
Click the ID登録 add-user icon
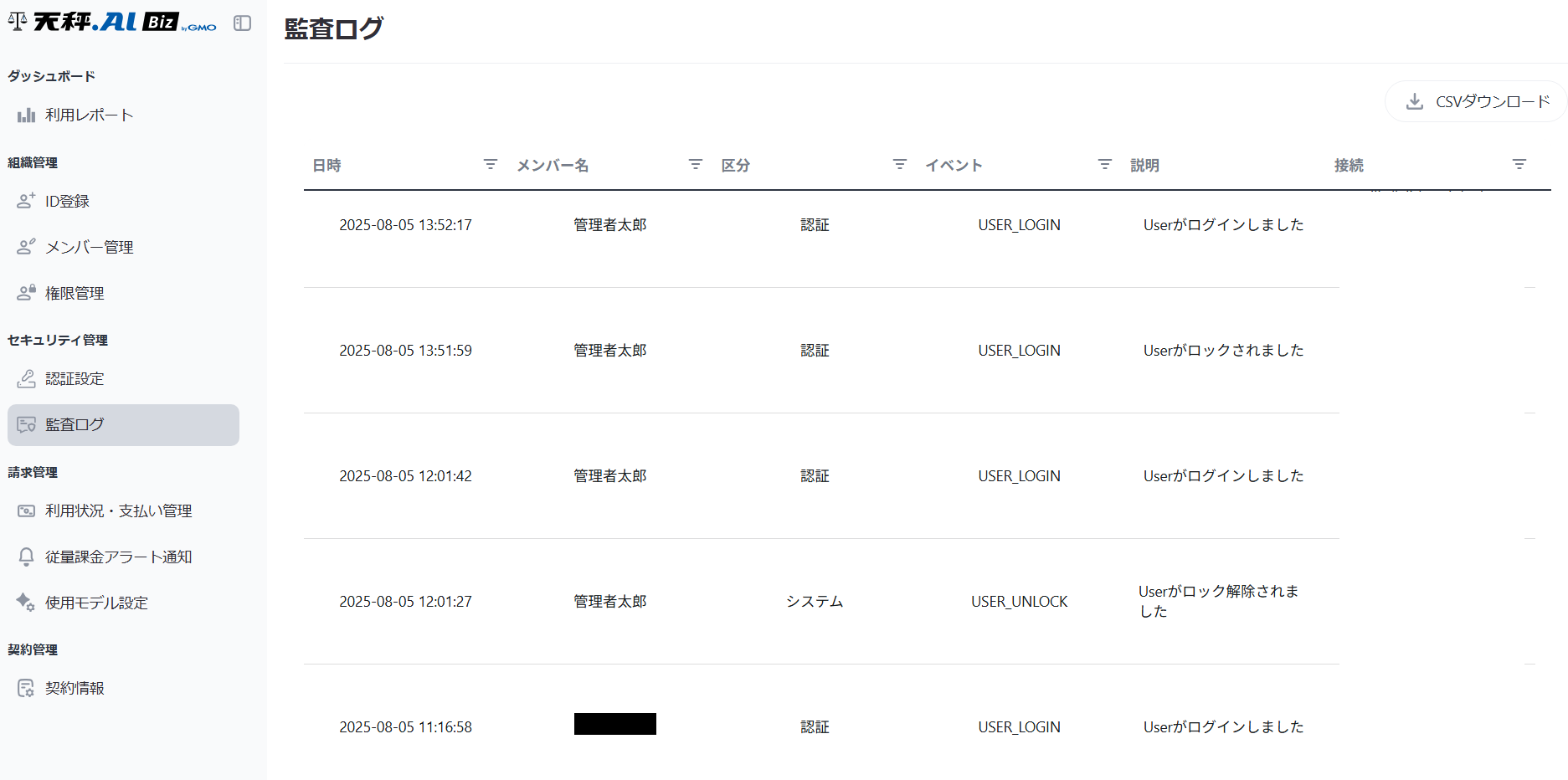(27, 201)
